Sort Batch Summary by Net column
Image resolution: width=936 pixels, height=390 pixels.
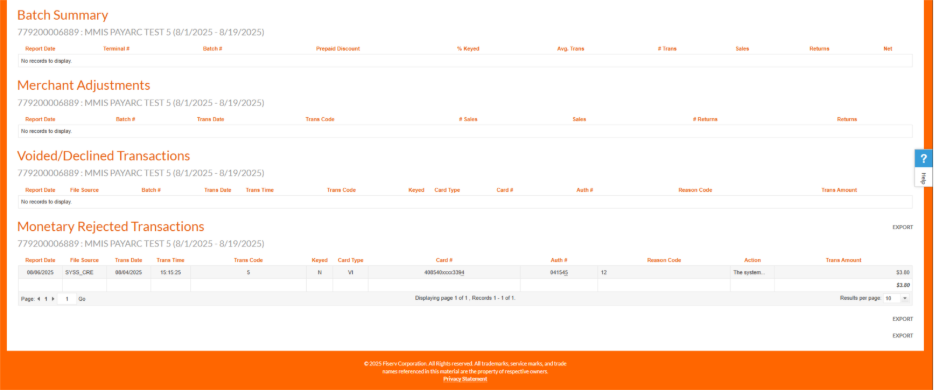point(888,48)
